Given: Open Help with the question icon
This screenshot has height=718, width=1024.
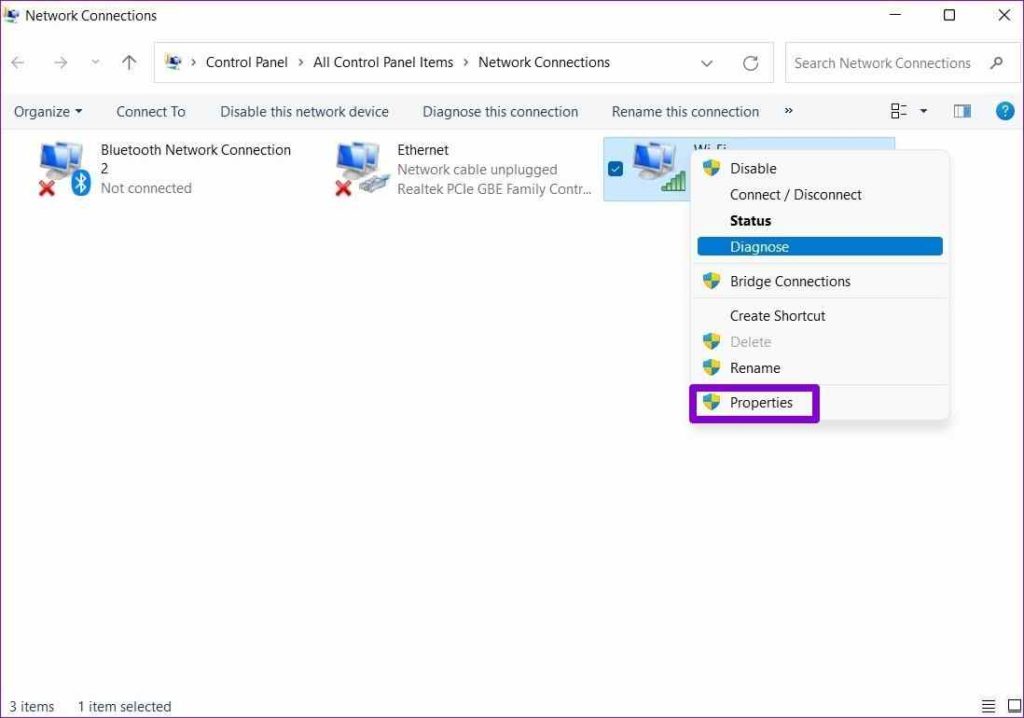Looking at the screenshot, I should click(x=1004, y=111).
